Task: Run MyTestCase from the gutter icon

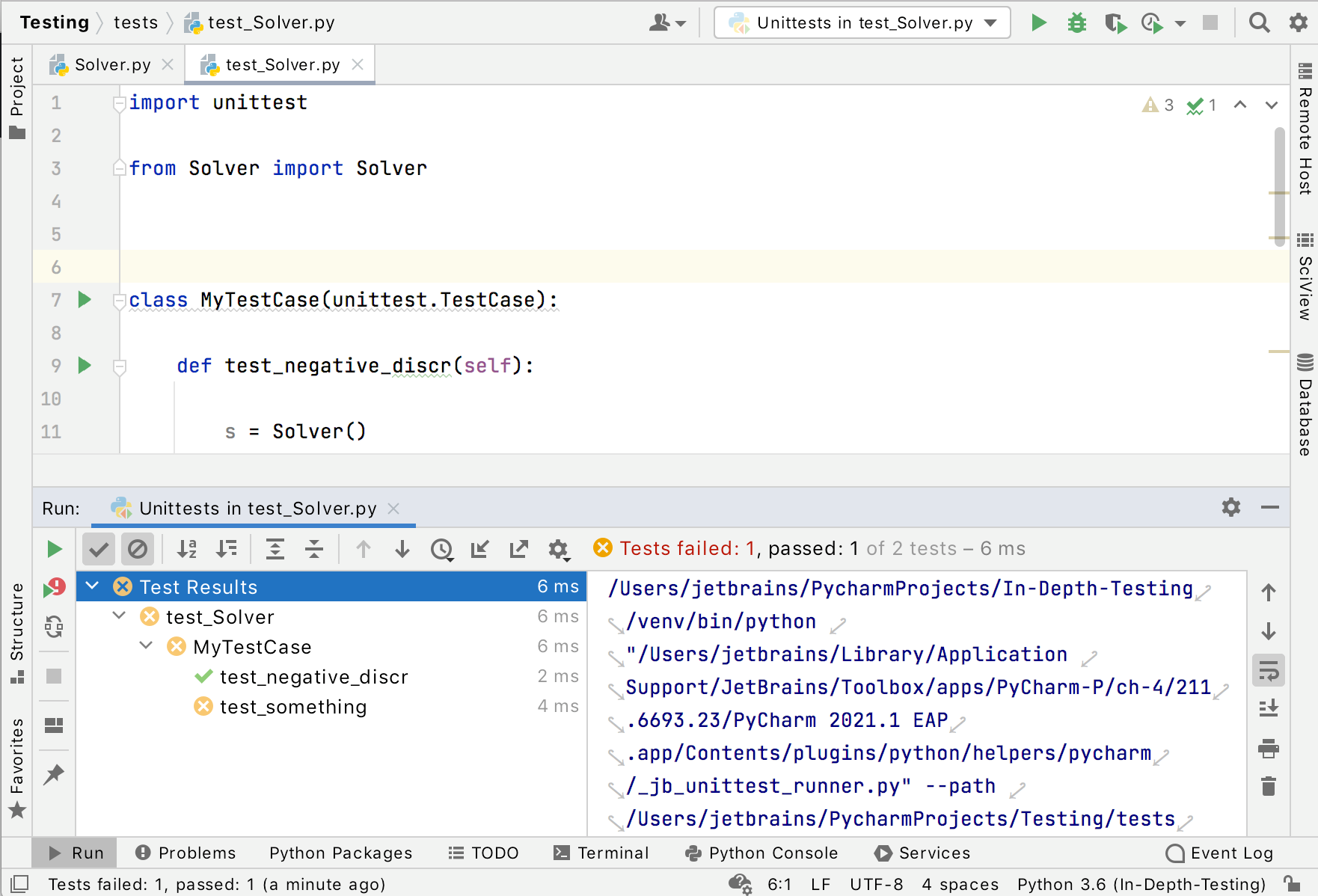Action: tap(84, 299)
